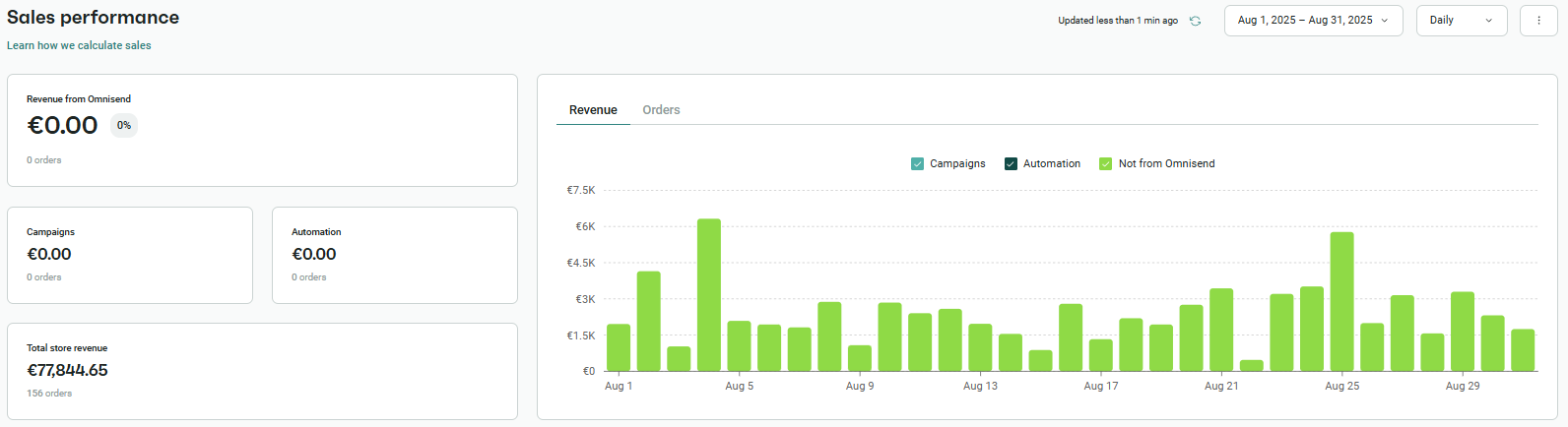The width and height of the screenshot is (1568, 427).
Task: Click the €1.5K axis label
Action: click(581, 335)
